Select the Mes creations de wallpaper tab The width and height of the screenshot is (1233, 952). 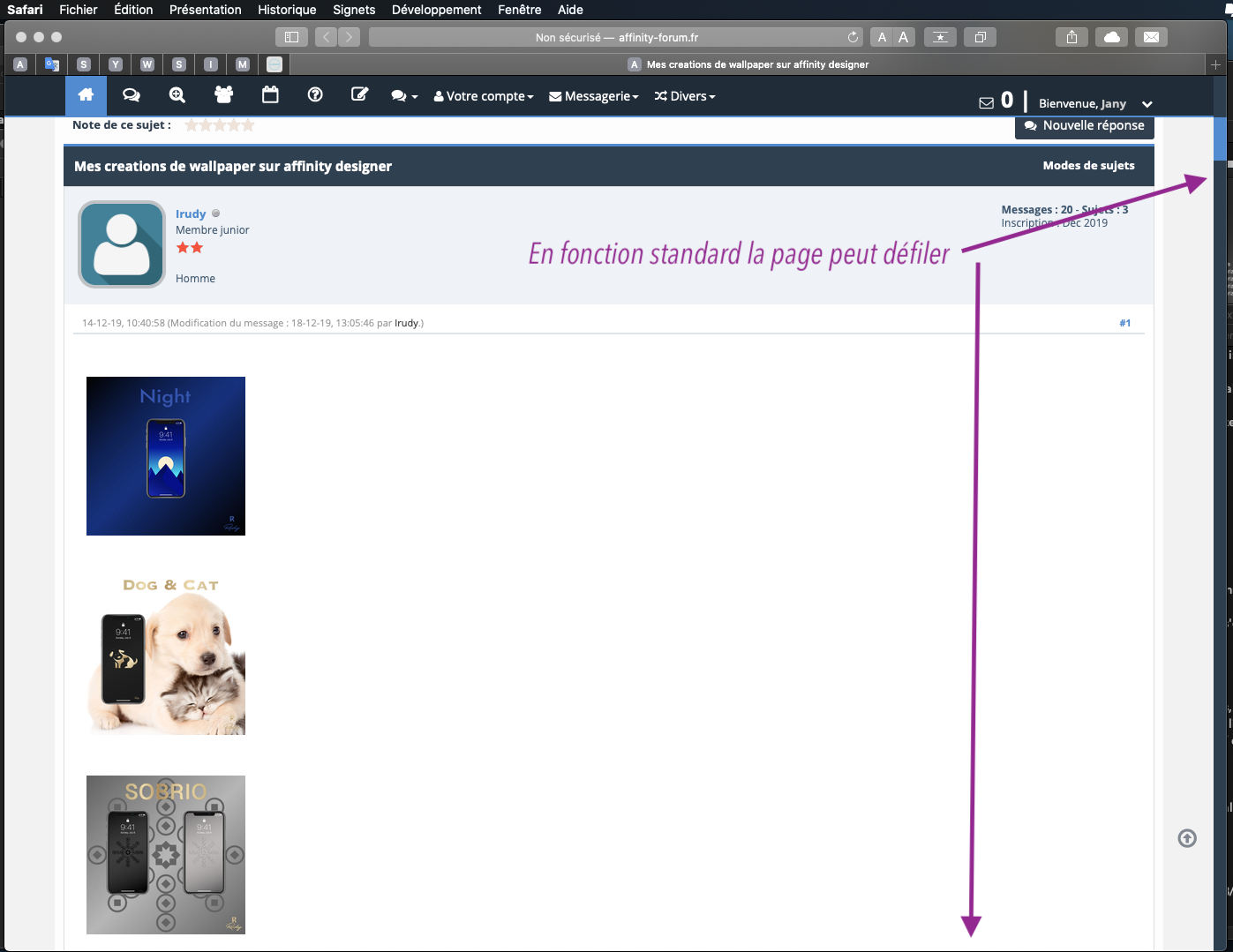(748, 64)
